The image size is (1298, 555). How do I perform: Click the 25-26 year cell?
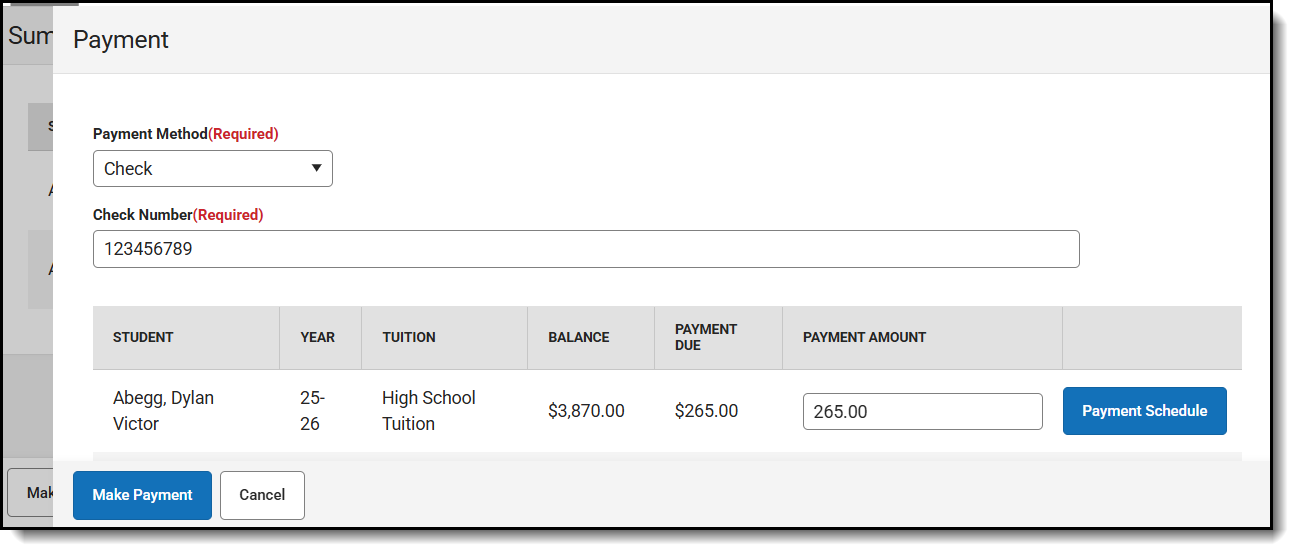coord(312,411)
